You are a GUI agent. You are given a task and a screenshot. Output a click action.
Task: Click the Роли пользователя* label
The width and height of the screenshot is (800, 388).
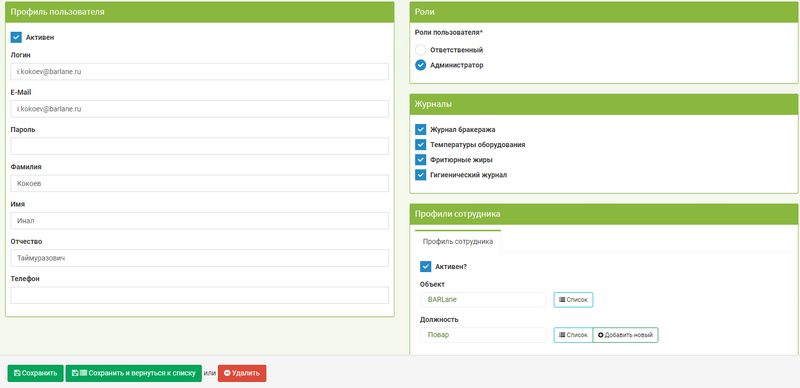(x=448, y=32)
